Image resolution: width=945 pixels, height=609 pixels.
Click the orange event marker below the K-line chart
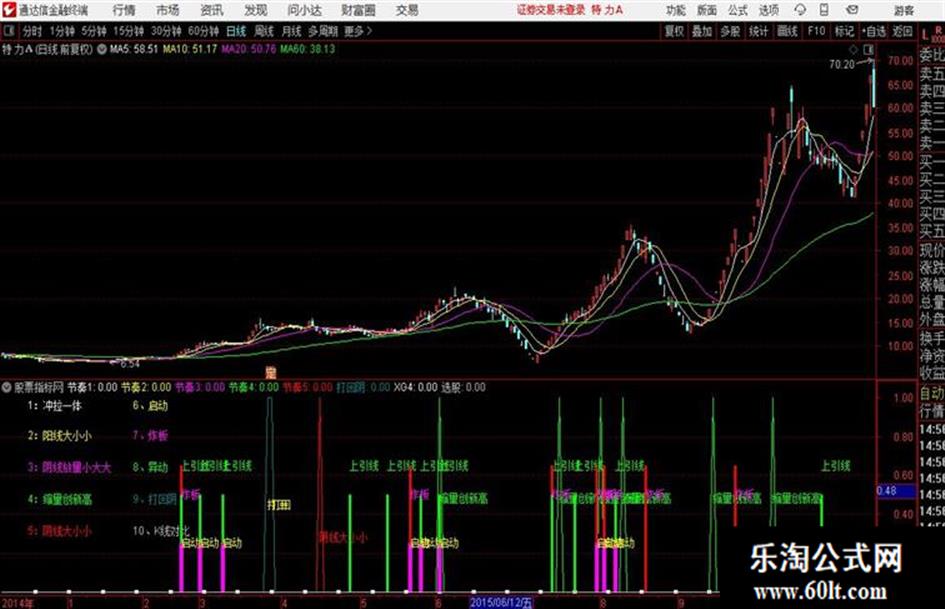(x=271, y=372)
